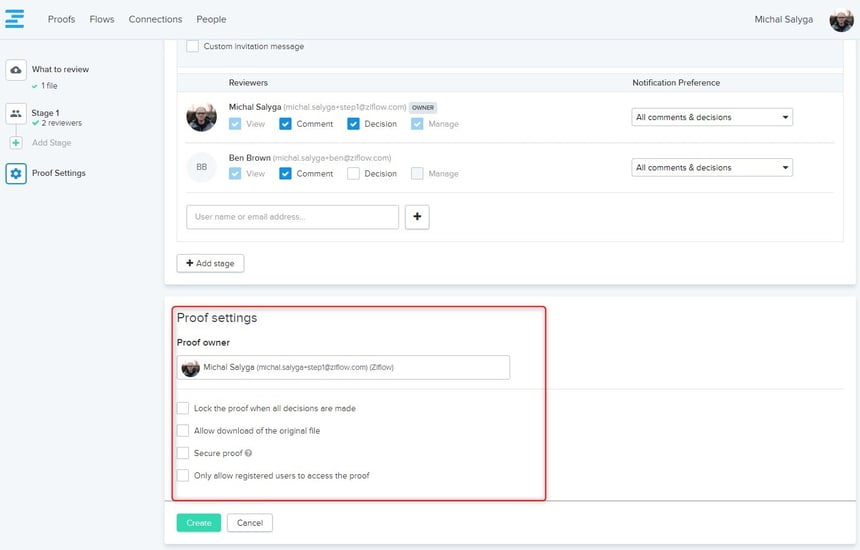The image size is (860, 550).
Task: Click the Add Stage plus icon in sidebar
Action: [x=16, y=143]
